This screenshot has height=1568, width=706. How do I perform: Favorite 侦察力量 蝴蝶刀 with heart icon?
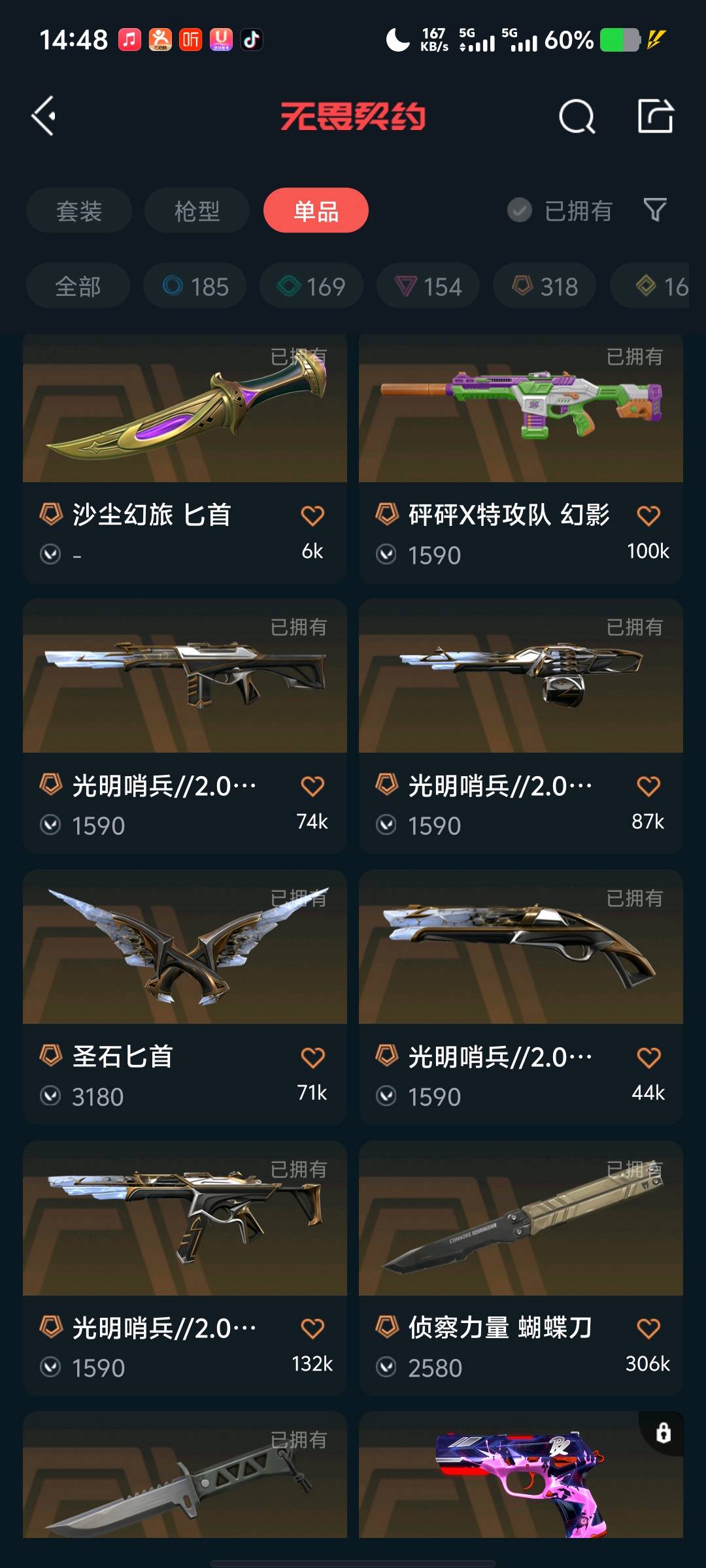coord(648,1328)
